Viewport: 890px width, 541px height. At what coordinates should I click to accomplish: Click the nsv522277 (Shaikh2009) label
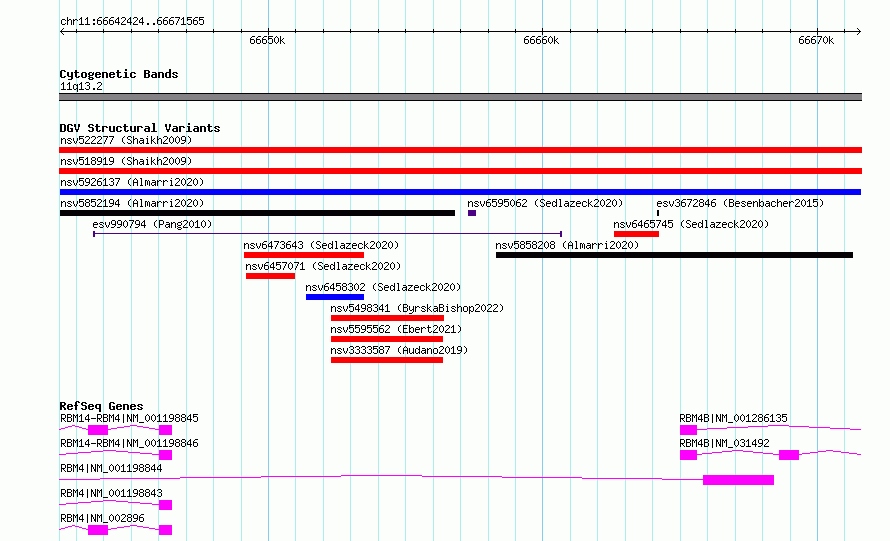[126, 140]
